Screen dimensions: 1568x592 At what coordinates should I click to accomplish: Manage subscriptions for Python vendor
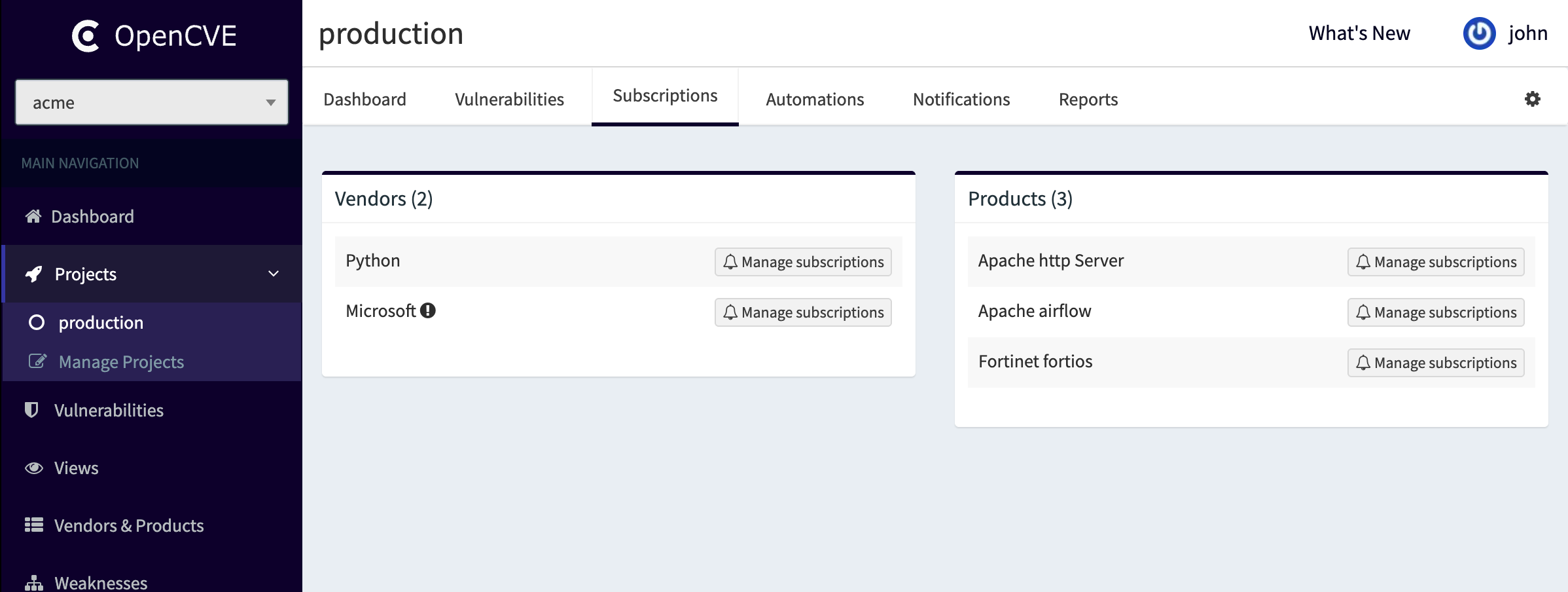point(803,262)
